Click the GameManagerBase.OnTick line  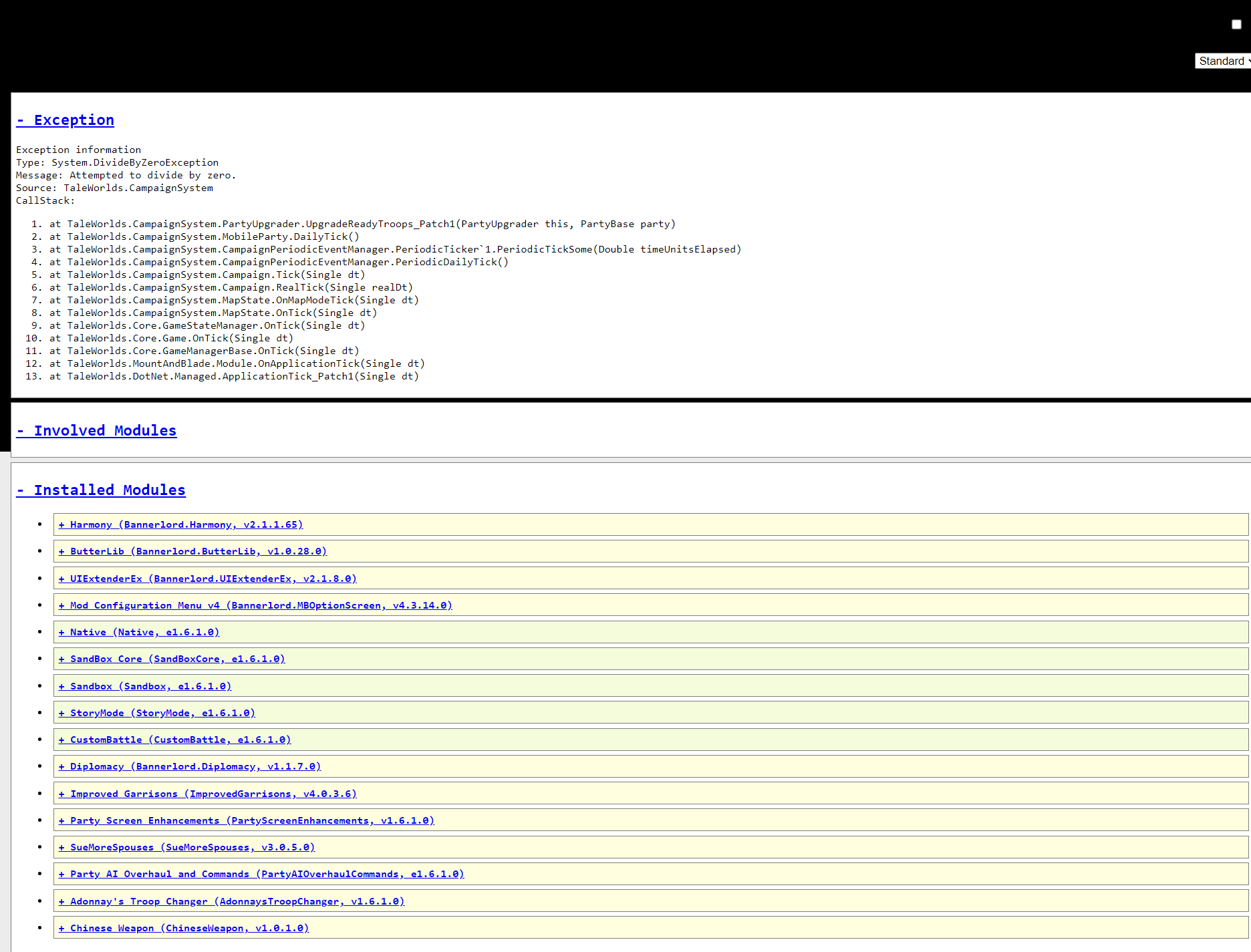click(204, 351)
